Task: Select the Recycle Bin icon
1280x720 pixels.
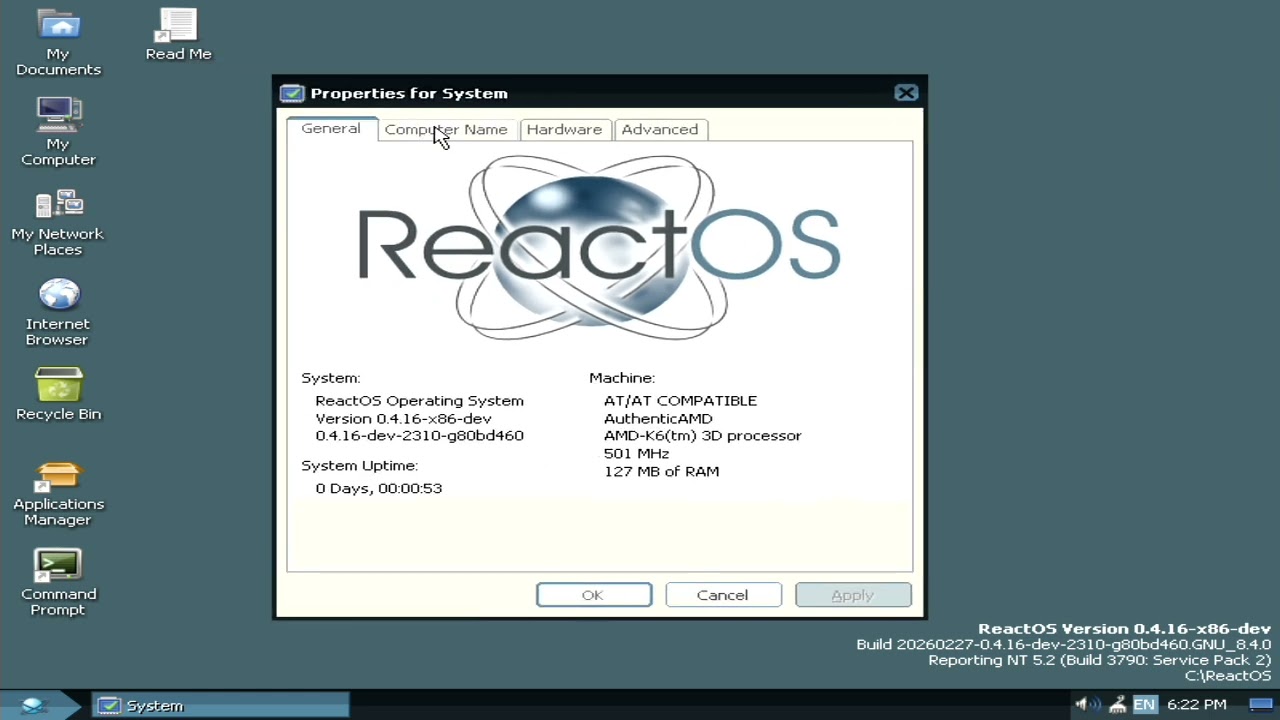Action: 58,394
